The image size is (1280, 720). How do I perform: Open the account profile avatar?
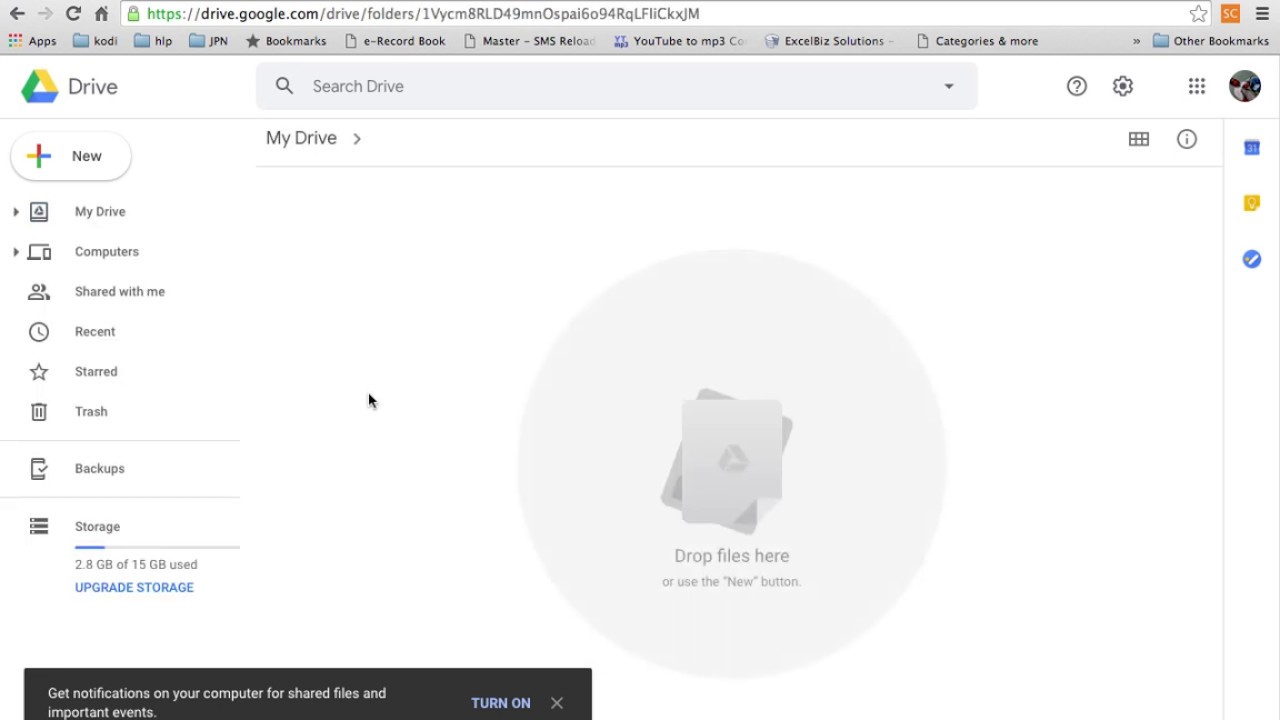[x=1245, y=86]
